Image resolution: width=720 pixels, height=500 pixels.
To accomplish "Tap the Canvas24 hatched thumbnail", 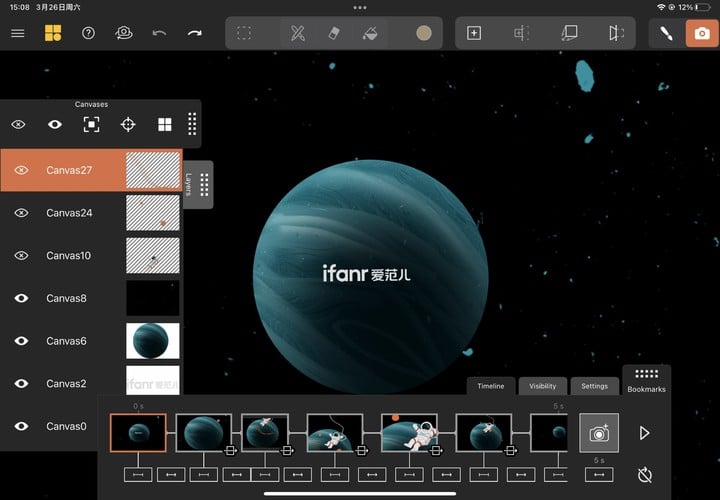I will coord(153,213).
